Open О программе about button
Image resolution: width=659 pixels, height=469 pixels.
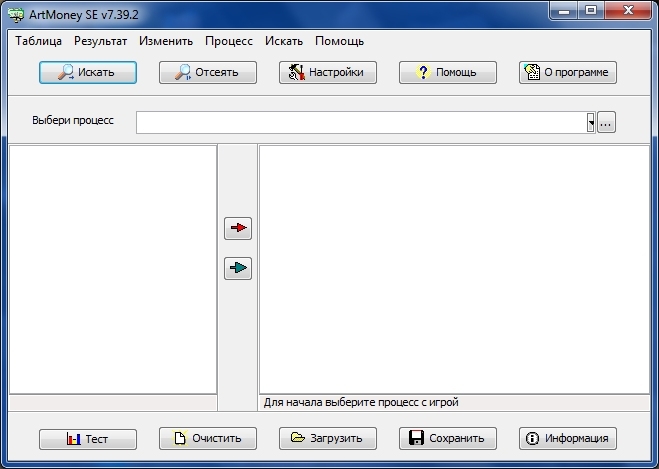coord(568,72)
